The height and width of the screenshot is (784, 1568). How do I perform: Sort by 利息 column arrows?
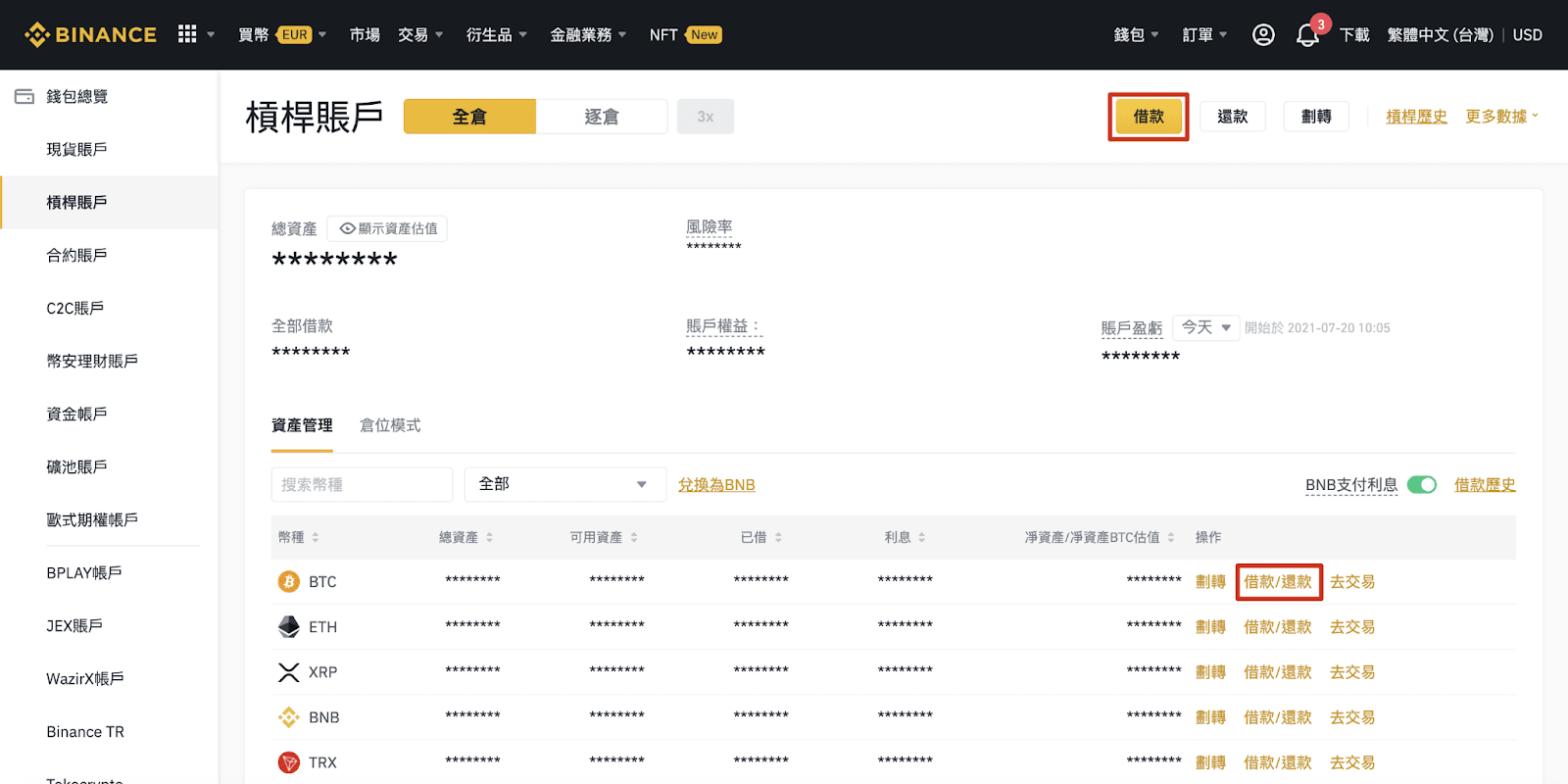[922, 537]
